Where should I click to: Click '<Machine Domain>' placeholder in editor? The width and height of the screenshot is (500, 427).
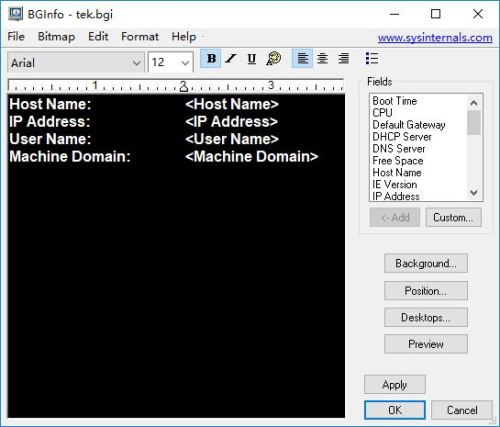click(252, 156)
